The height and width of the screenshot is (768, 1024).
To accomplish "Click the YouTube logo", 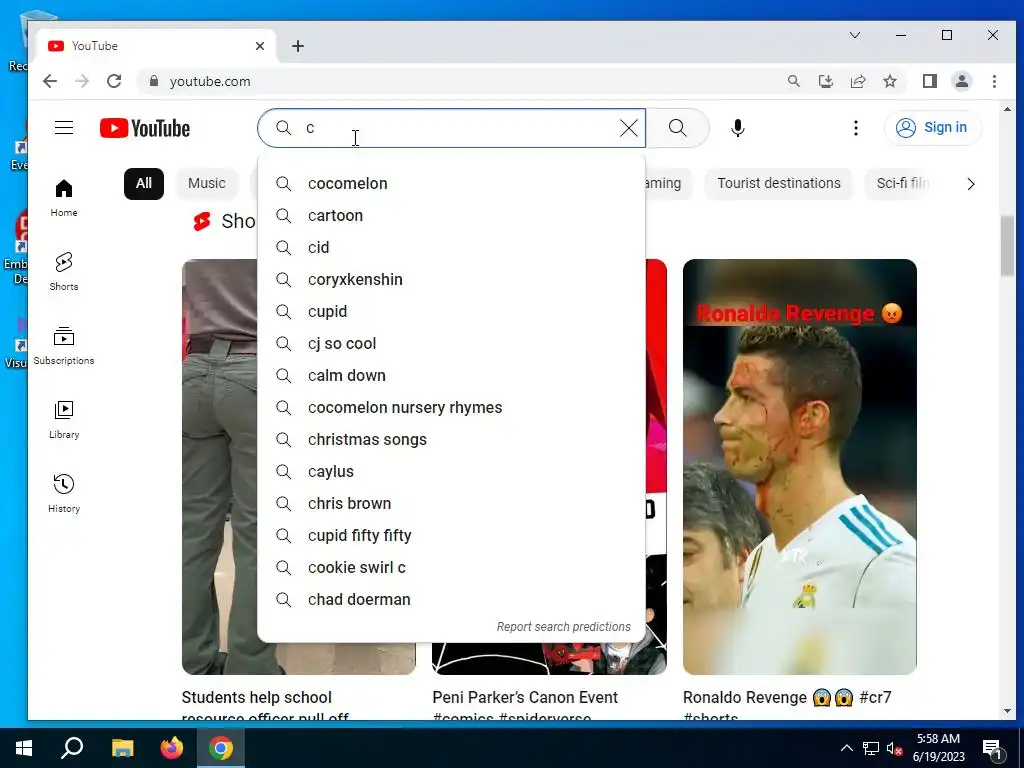I will tap(145, 128).
